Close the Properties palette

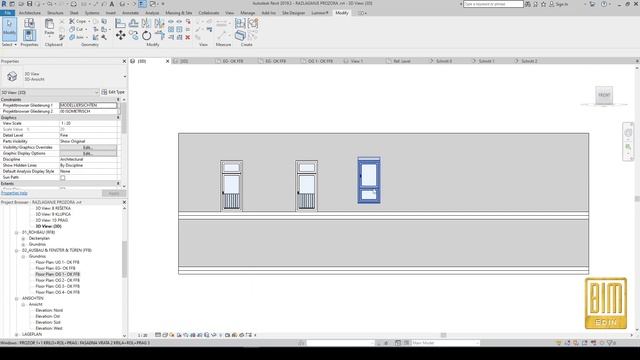click(x=124, y=61)
